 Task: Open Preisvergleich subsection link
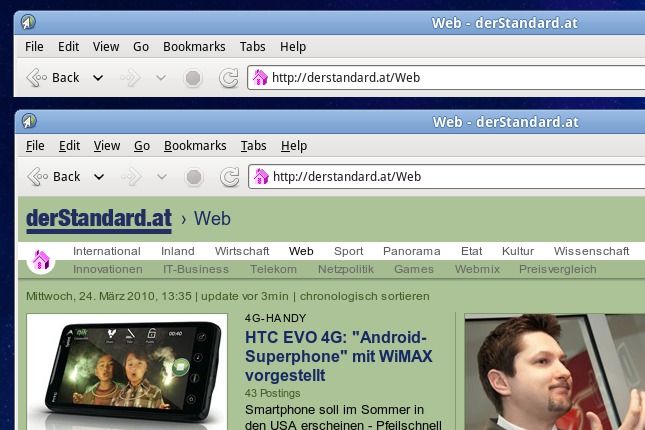558,270
